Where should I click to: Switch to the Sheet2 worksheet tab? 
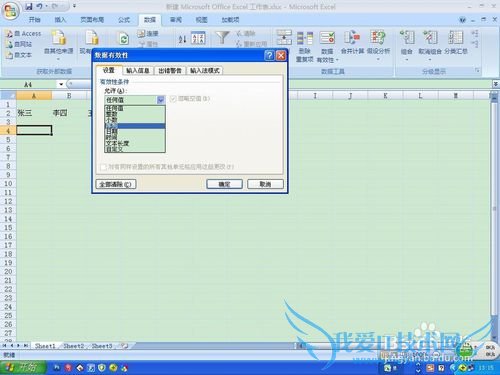click(74, 346)
